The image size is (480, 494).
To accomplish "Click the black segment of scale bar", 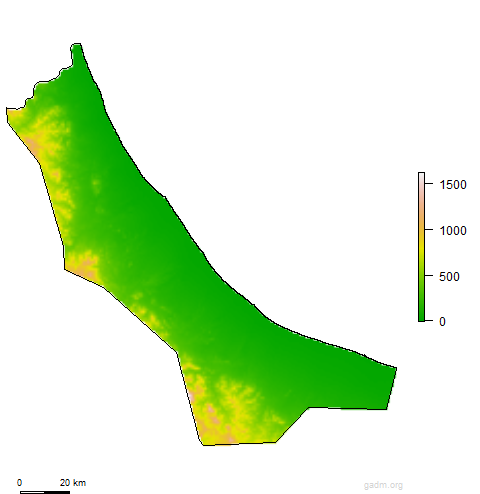I will coord(57,492).
